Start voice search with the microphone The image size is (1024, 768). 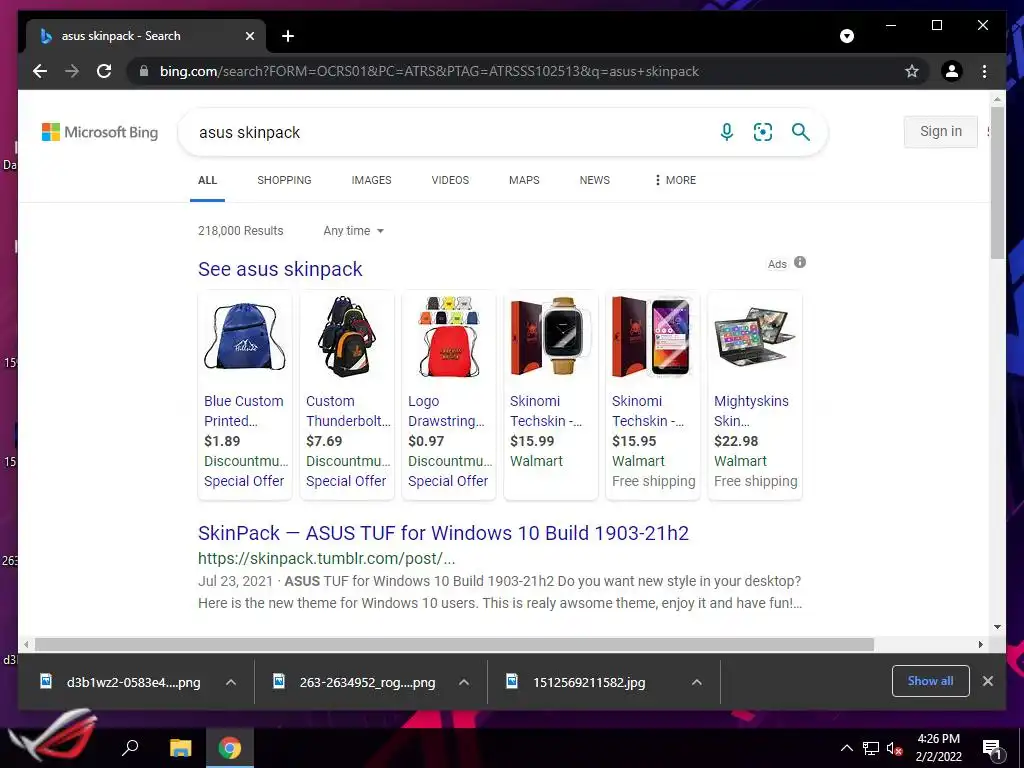click(726, 132)
